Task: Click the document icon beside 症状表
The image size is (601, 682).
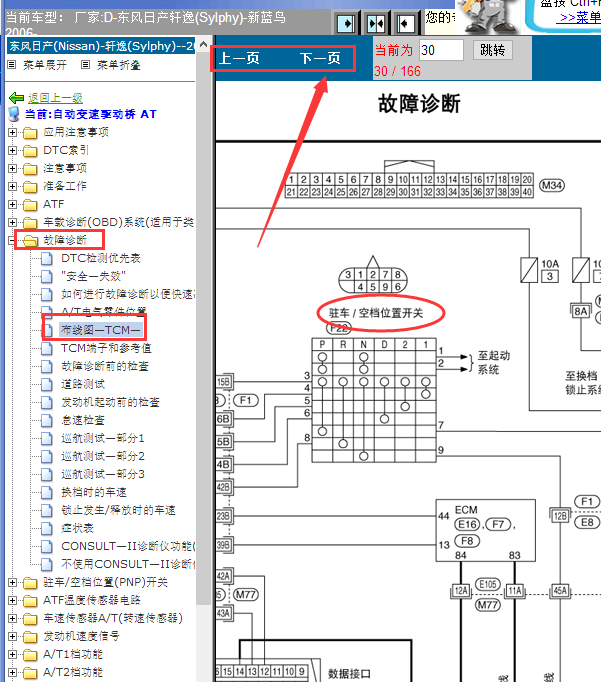Action: point(47,529)
